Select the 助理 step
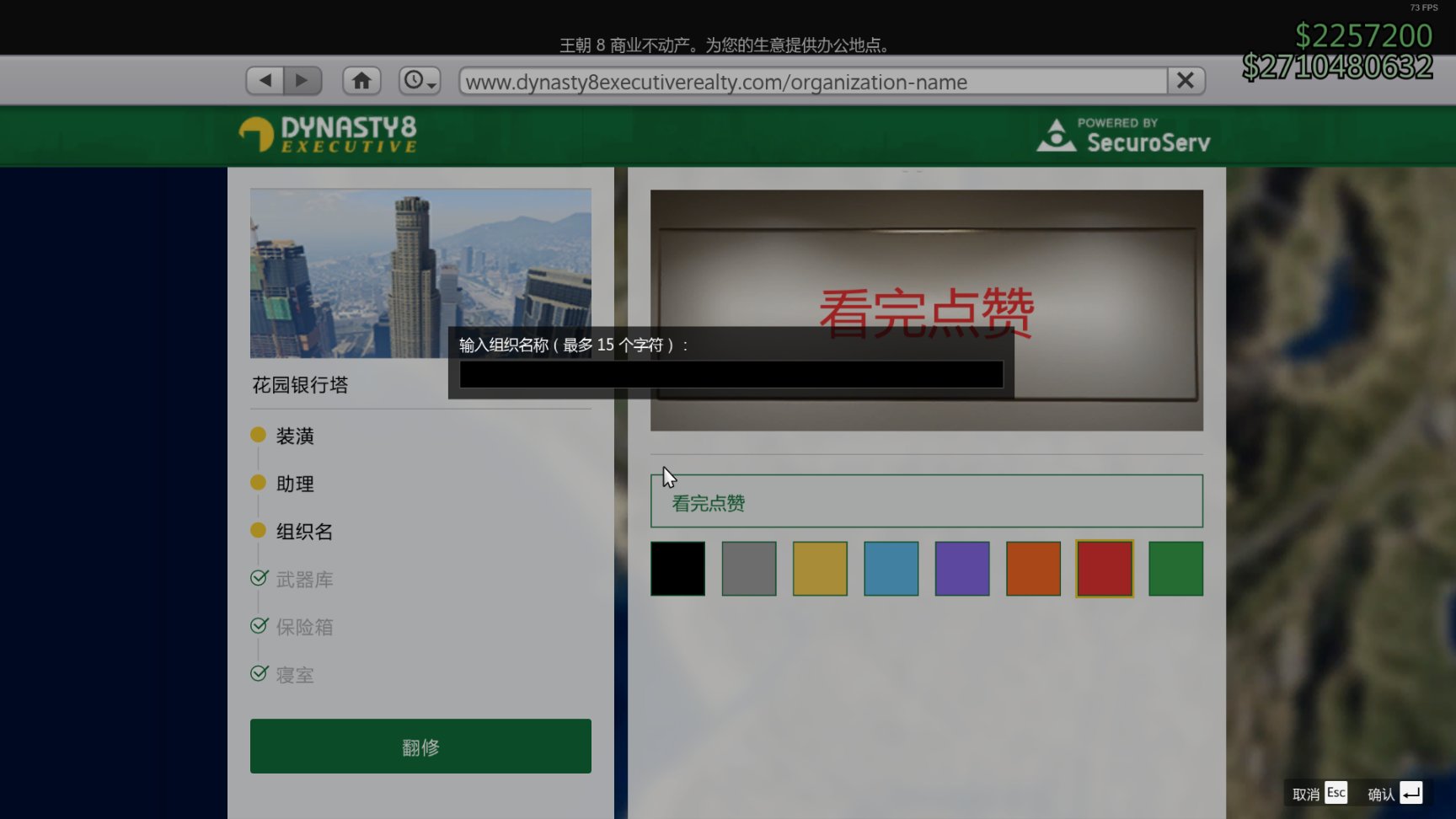The image size is (1456, 819). pos(283,484)
